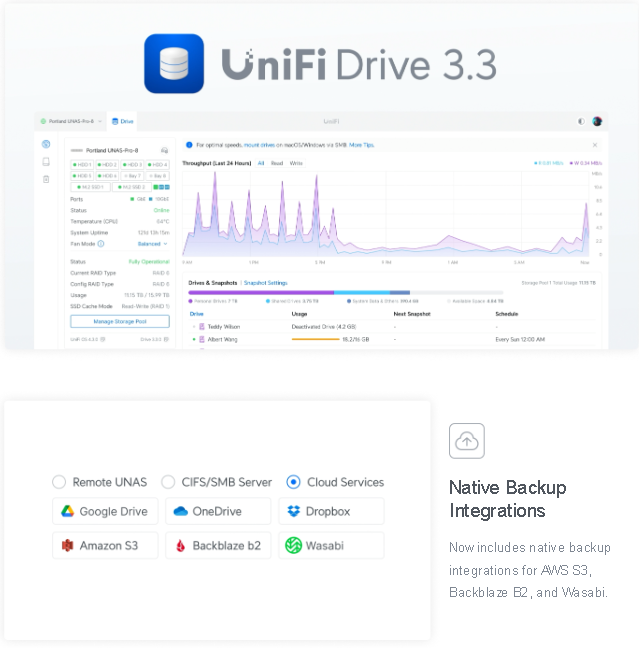Select the Remote UNAS radio button
The width and height of the screenshot is (639, 648).
pos(59,482)
